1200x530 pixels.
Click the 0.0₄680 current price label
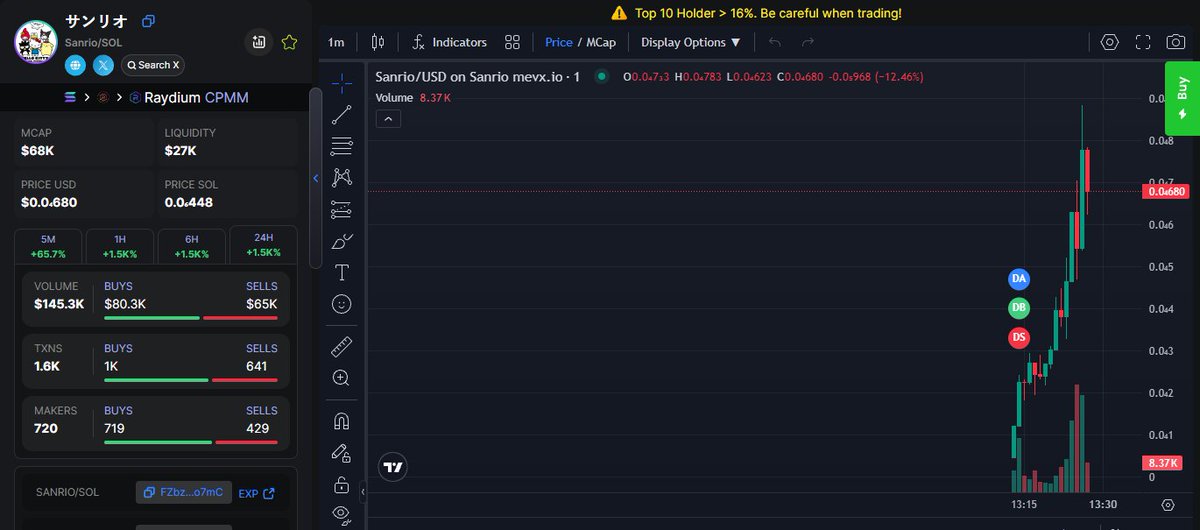pyautogui.click(x=1166, y=191)
